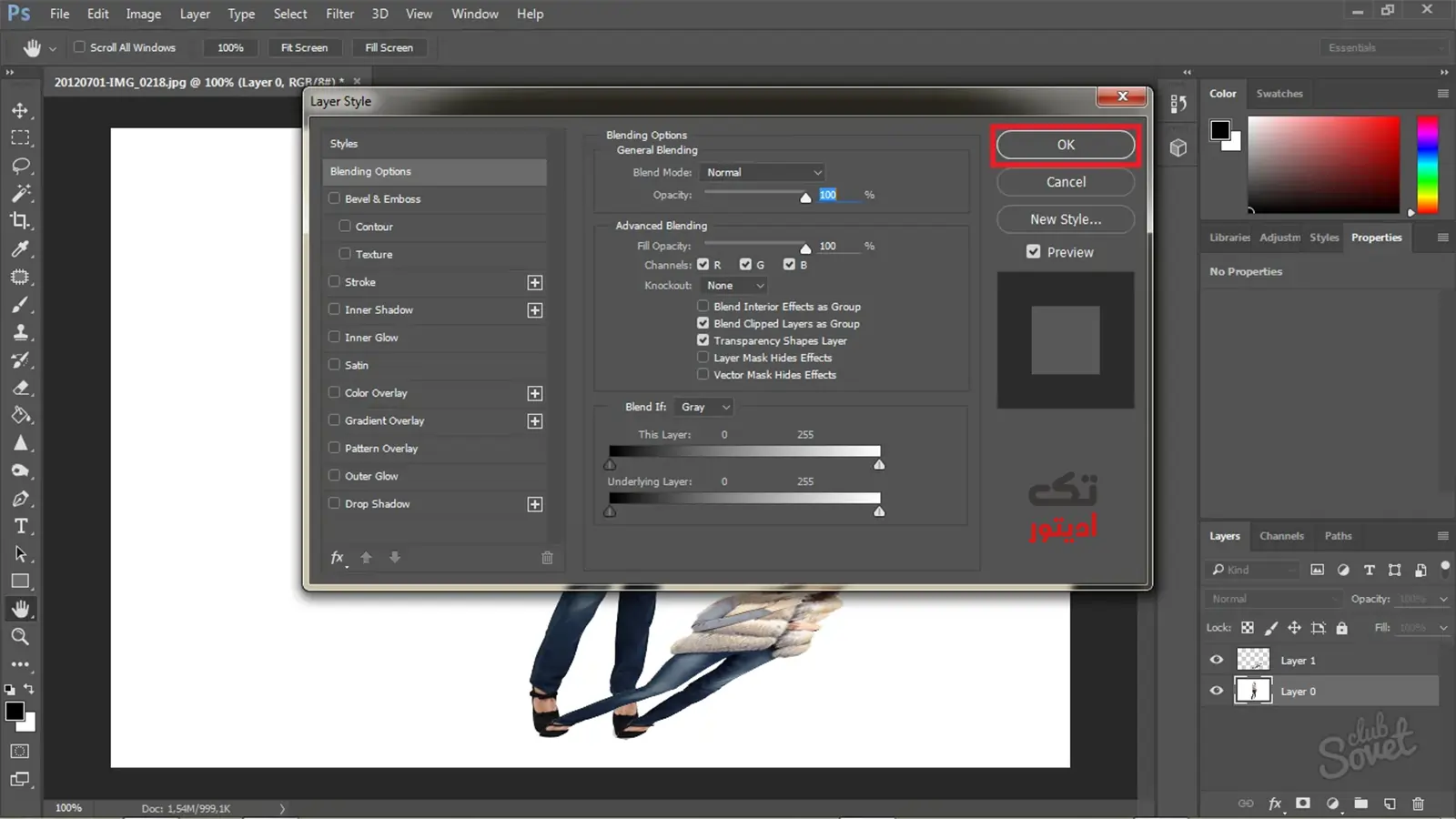
Task: Select the Move tool
Action: click(20, 110)
